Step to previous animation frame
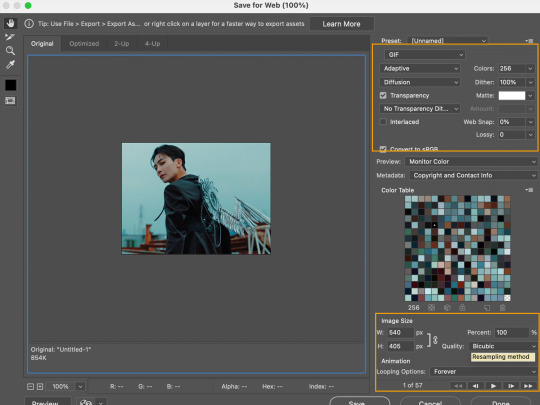Screen dimensions: 540x405 pos(476,386)
